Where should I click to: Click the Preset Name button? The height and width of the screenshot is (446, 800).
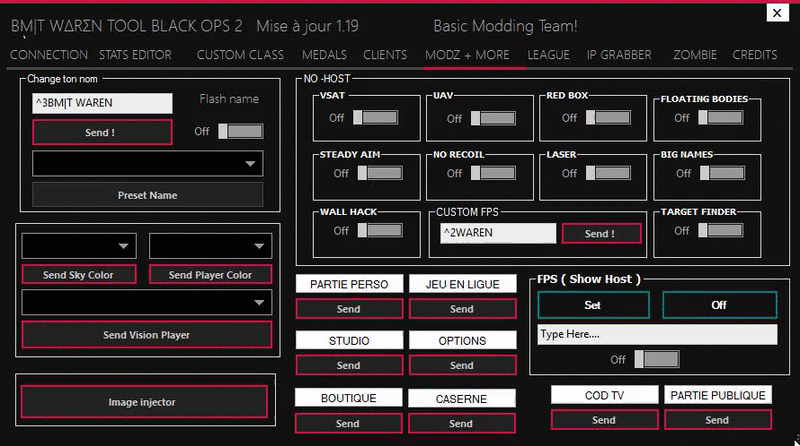pos(148,195)
